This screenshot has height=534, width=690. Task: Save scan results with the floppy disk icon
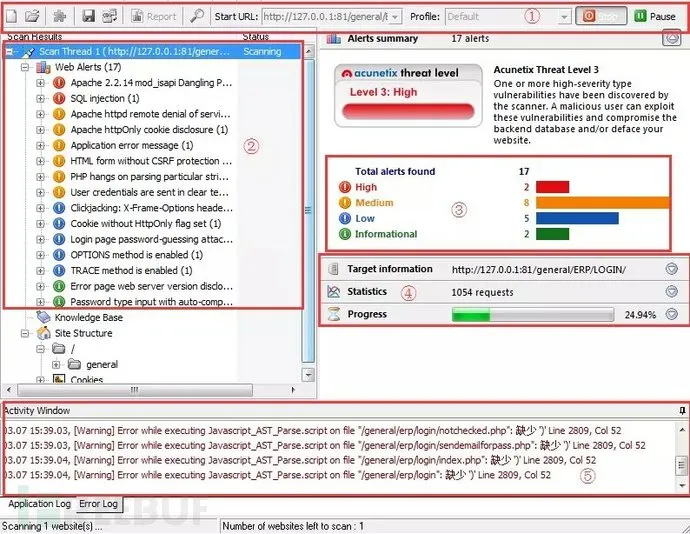click(x=88, y=17)
